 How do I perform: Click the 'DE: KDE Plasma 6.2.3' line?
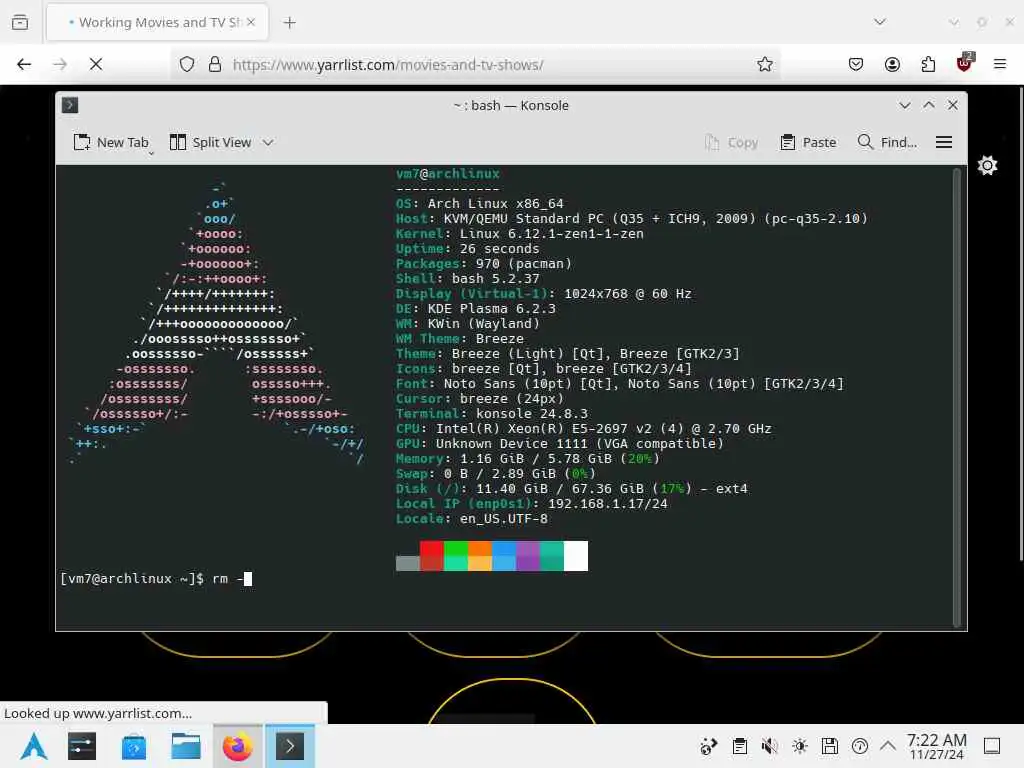click(475, 309)
